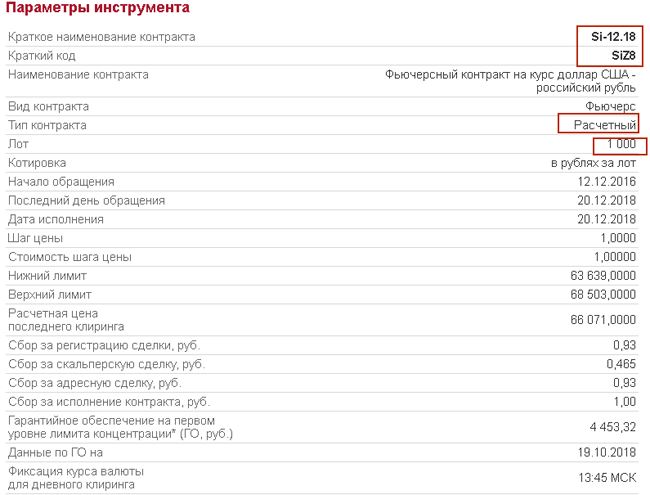
Task: Click the 'Наименование контракта' row label
Action: click(x=78, y=75)
